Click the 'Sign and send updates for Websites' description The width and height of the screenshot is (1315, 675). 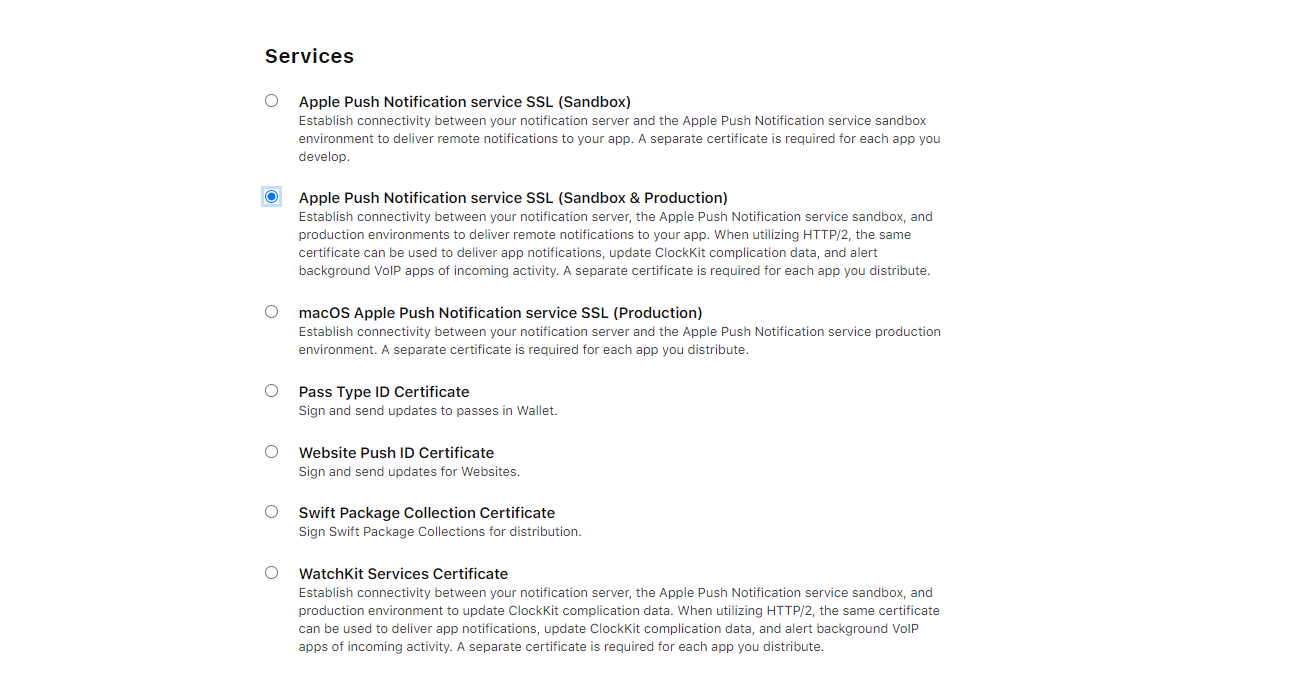pyautogui.click(x=409, y=472)
